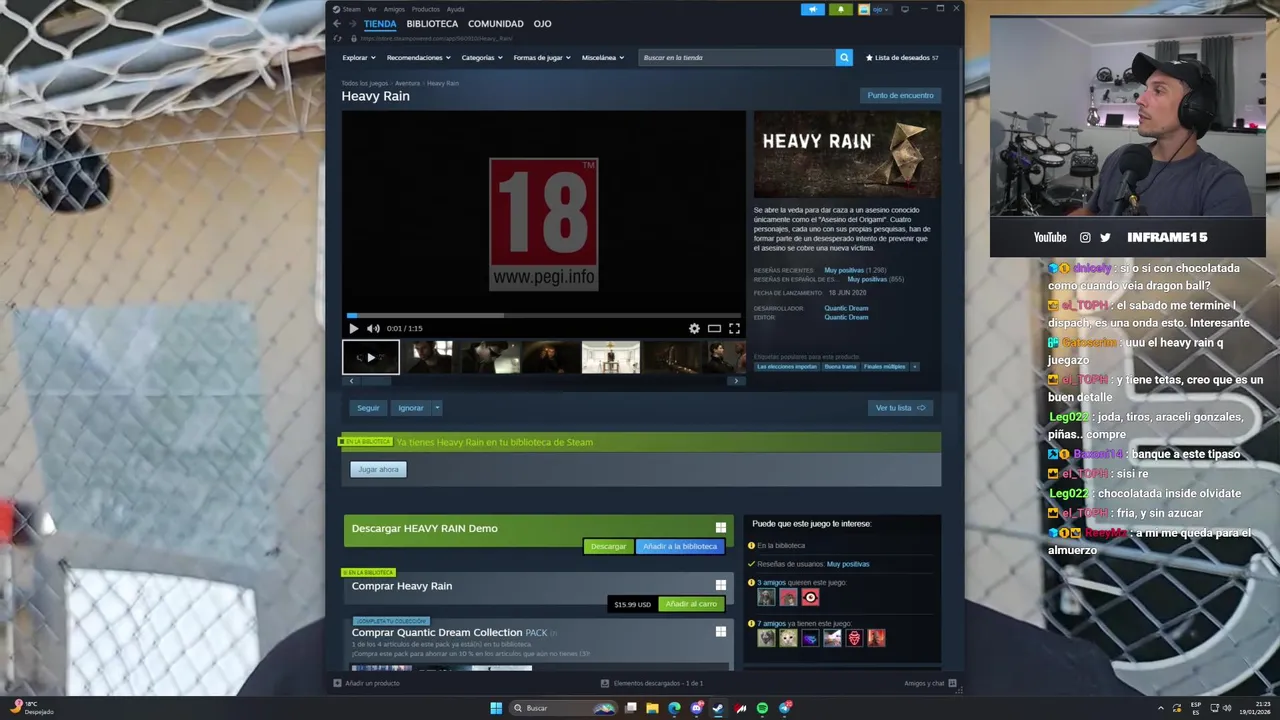
Task: Open the OJO profile tab
Action: 542,23
